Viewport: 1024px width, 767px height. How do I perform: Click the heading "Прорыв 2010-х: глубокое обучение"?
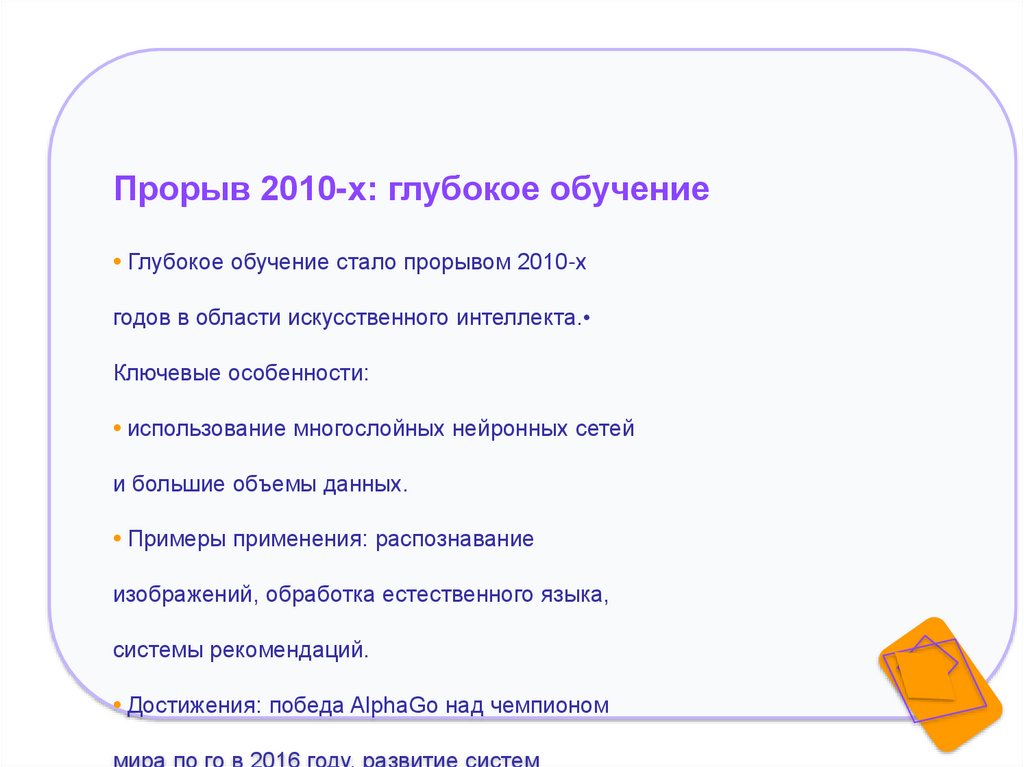[411, 189]
